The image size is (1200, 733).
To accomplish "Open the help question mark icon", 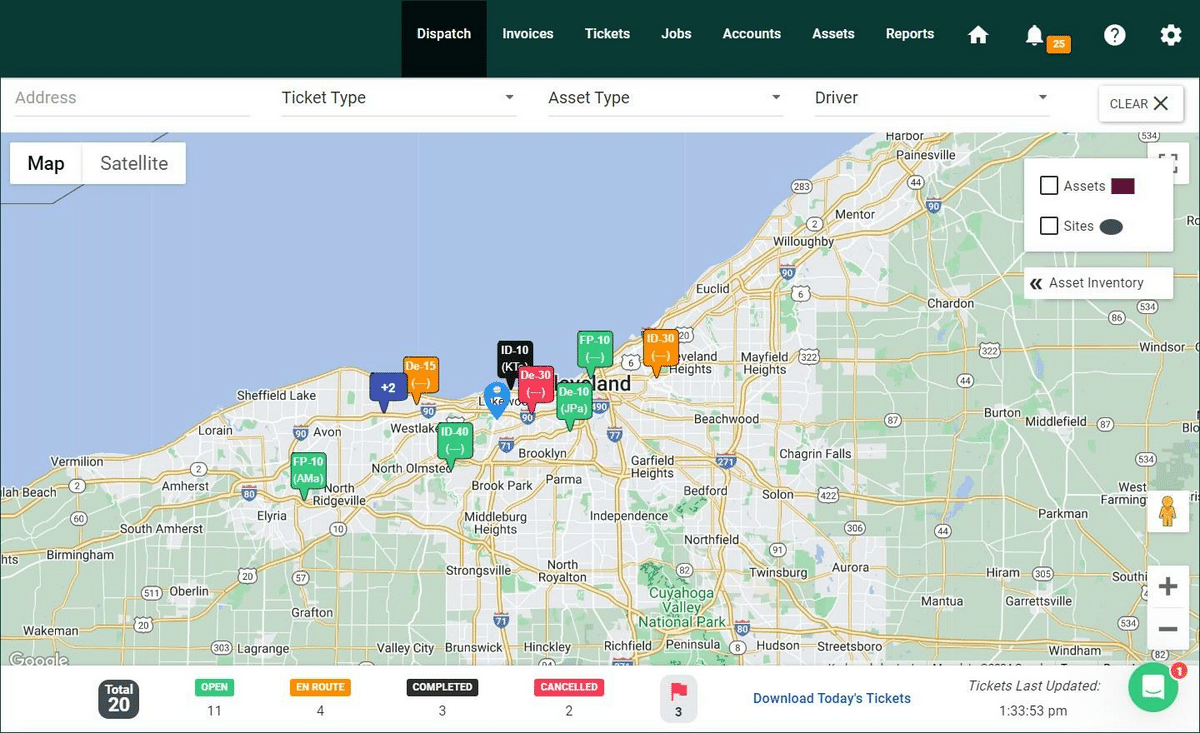I will tap(1114, 35).
